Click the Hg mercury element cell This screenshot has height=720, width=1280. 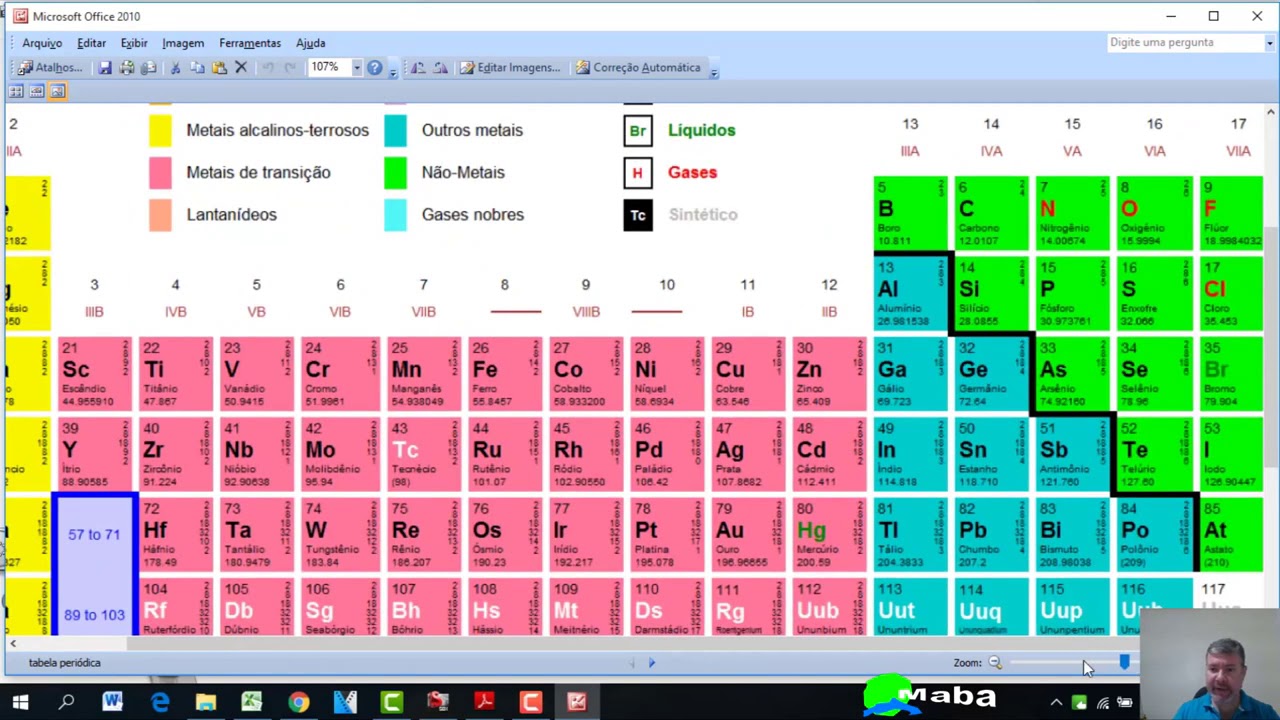(x=829, y=534)
